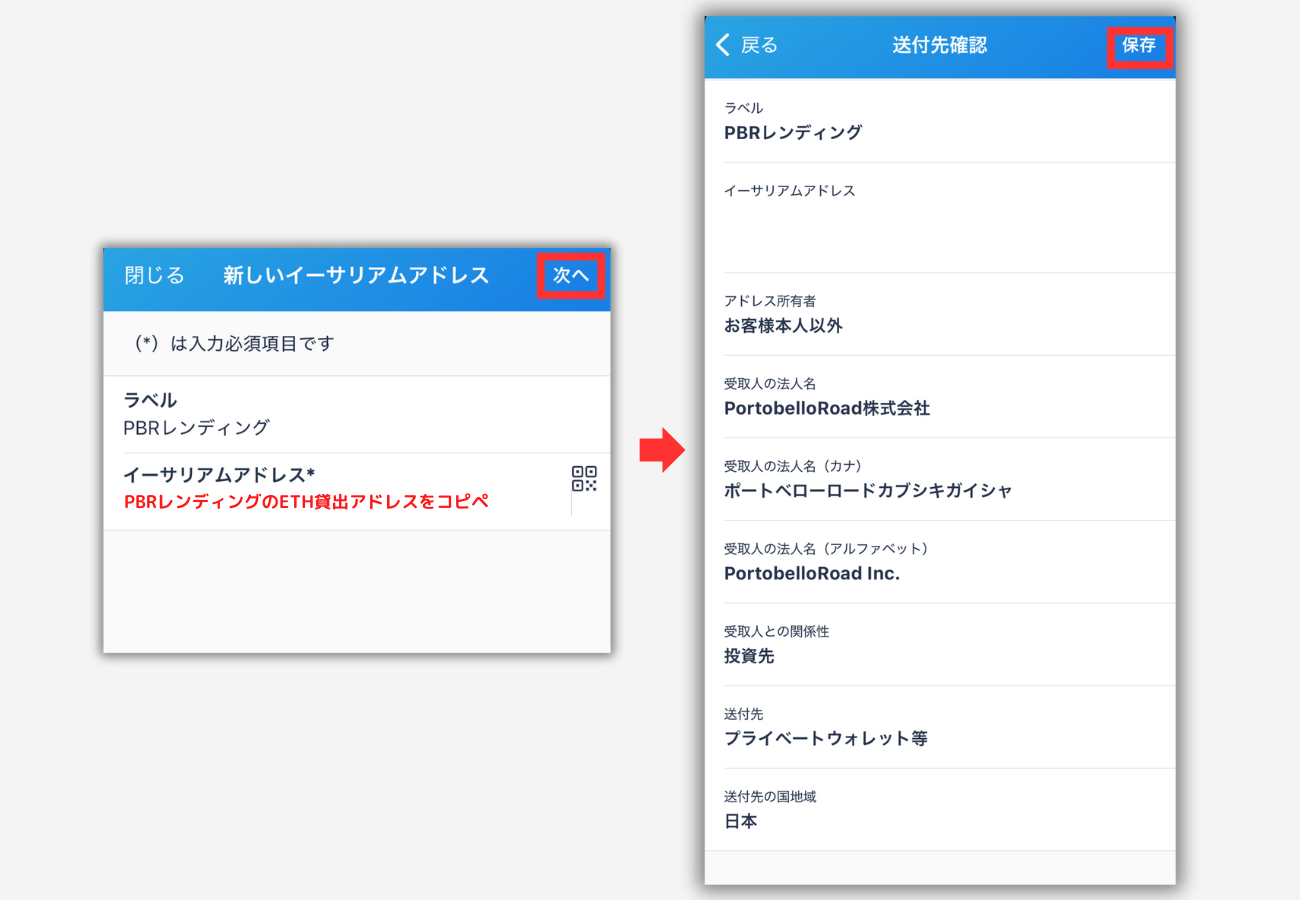Edit the ラベル field containing PBRレンディング

357,414
